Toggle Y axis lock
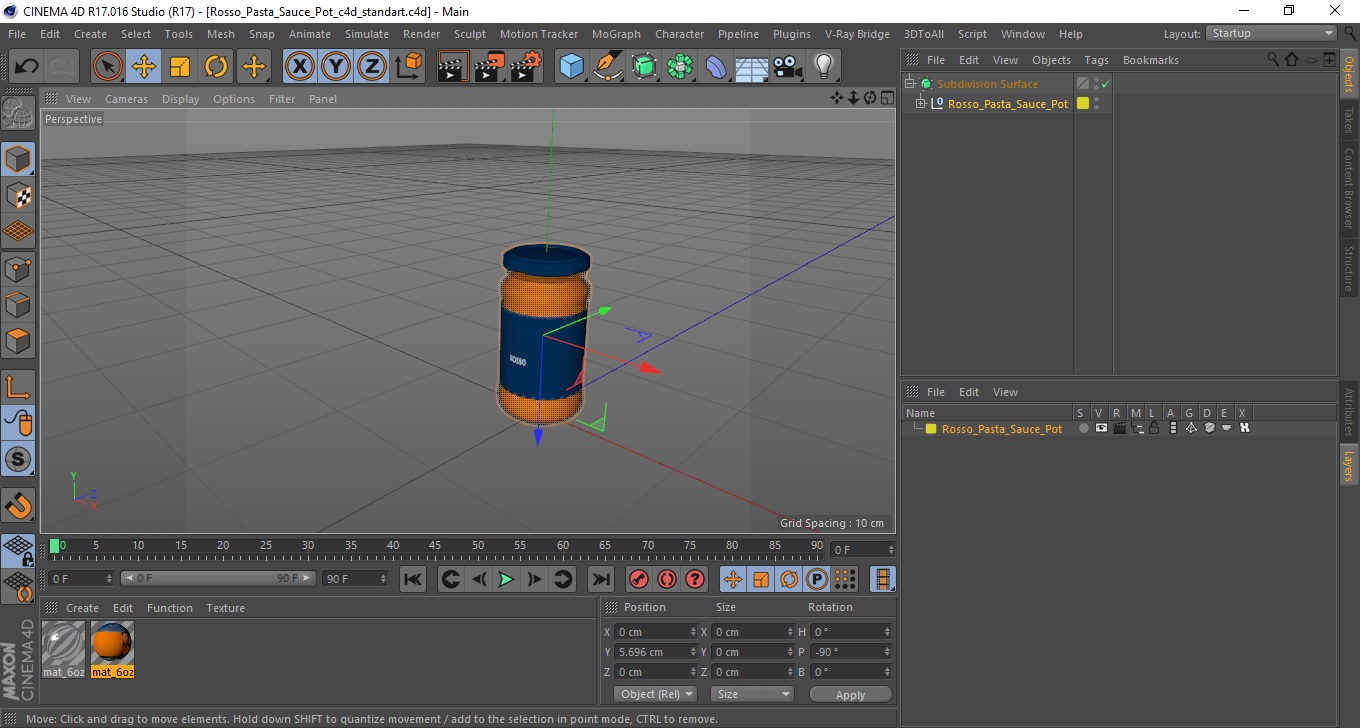Image resolution: width=1360 pixels, height=728 pixels. 336,67
